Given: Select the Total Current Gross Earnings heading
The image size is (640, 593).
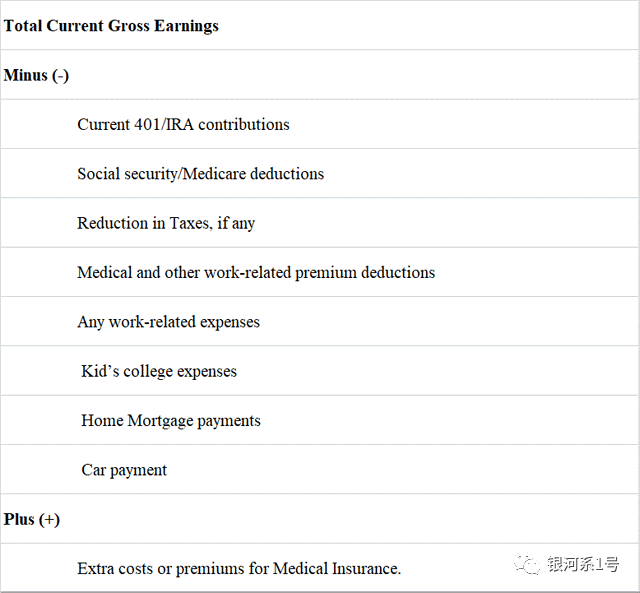Looking at the screenshot, I should [111, 25].
